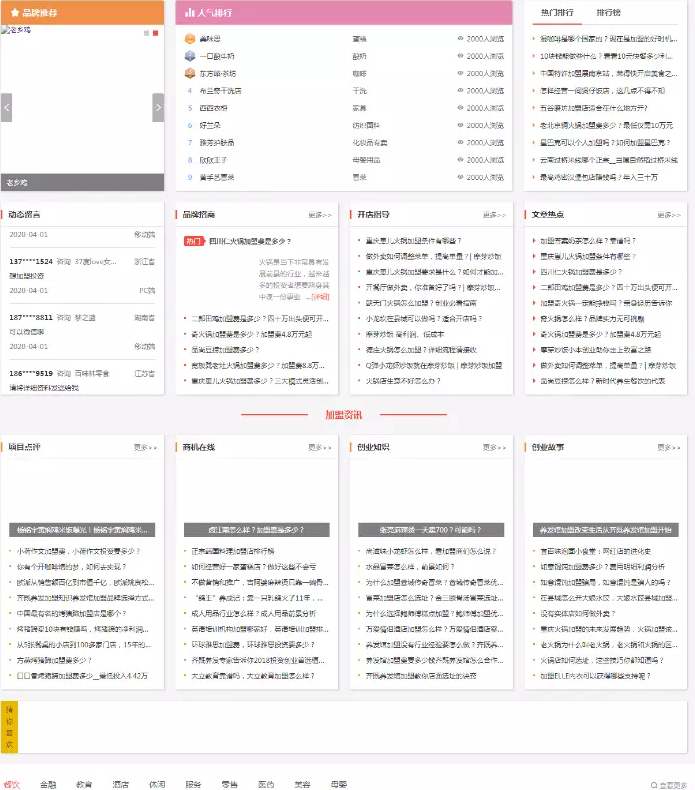Select the red carousel indicator dot

[155, 33]
